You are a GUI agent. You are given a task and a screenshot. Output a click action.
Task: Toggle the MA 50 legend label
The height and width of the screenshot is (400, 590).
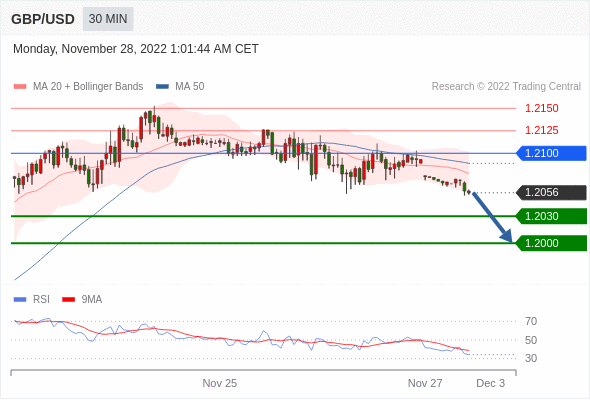[190, 87]
